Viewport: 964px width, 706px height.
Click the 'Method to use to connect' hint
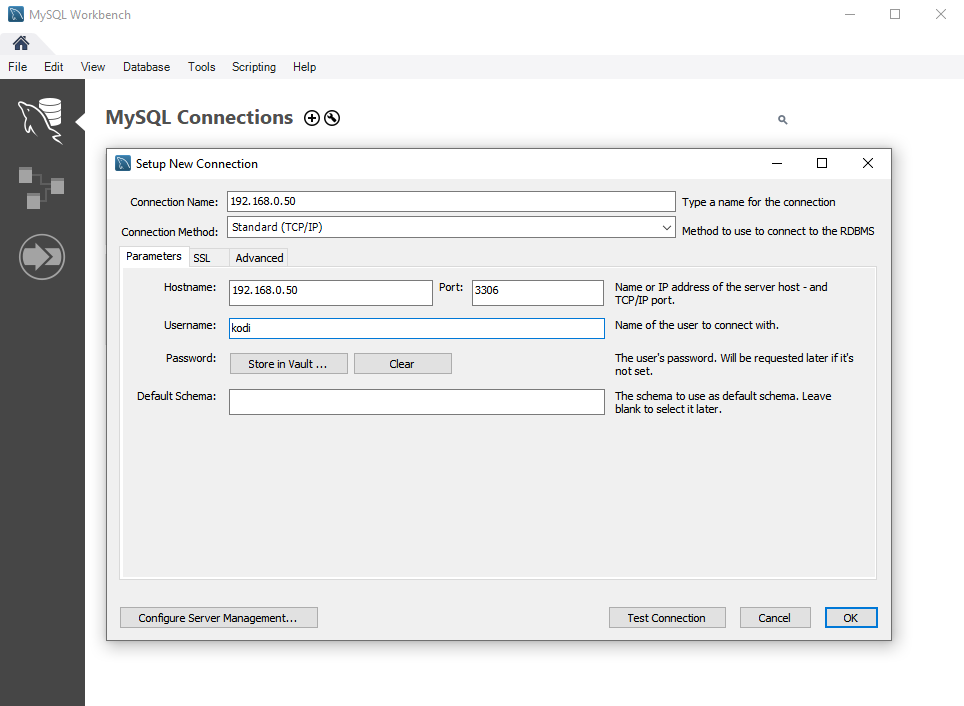pyautogui.click(x=778, y=231)
